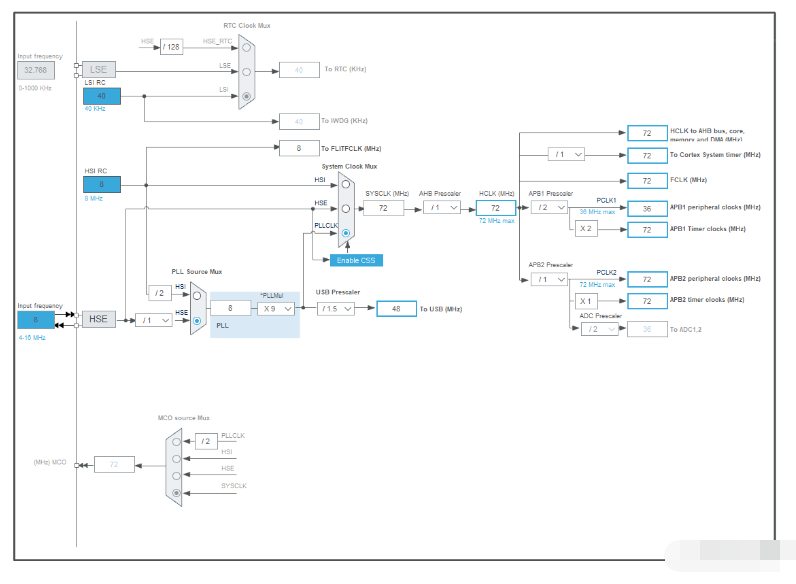The height and width of the screenshot is (584, 796).
Task: Click the To ADC1,2 value field
Action: (x=647, y=329)
